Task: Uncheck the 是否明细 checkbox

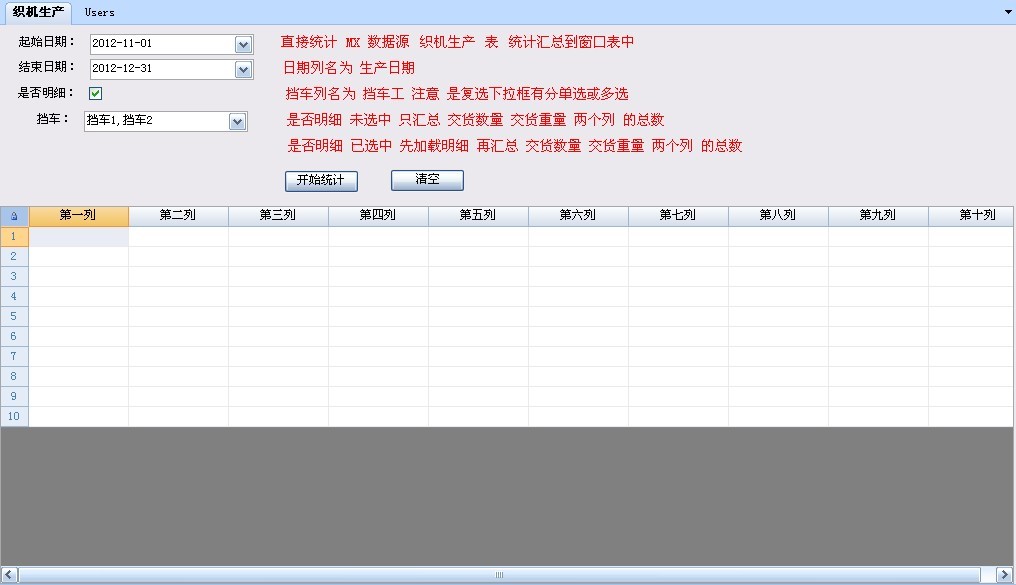Action: tap(95, 93)
